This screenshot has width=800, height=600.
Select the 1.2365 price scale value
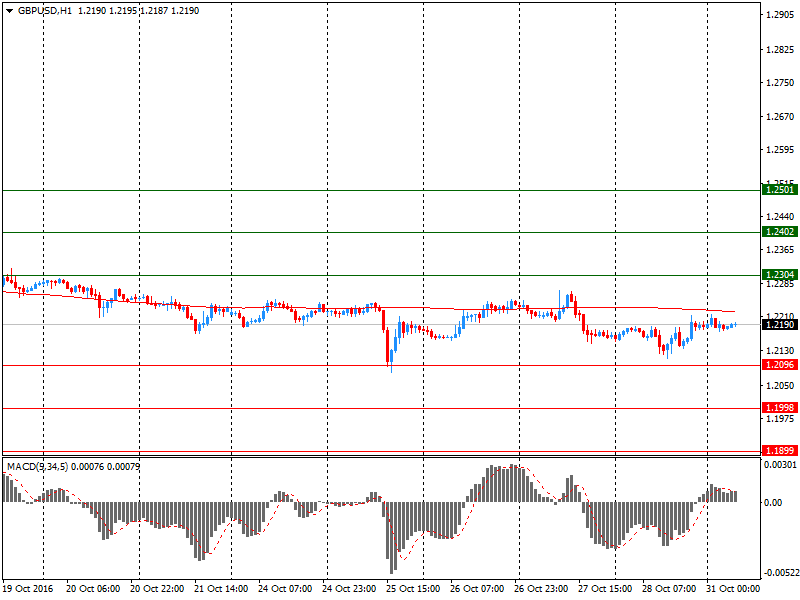point(780,250)
